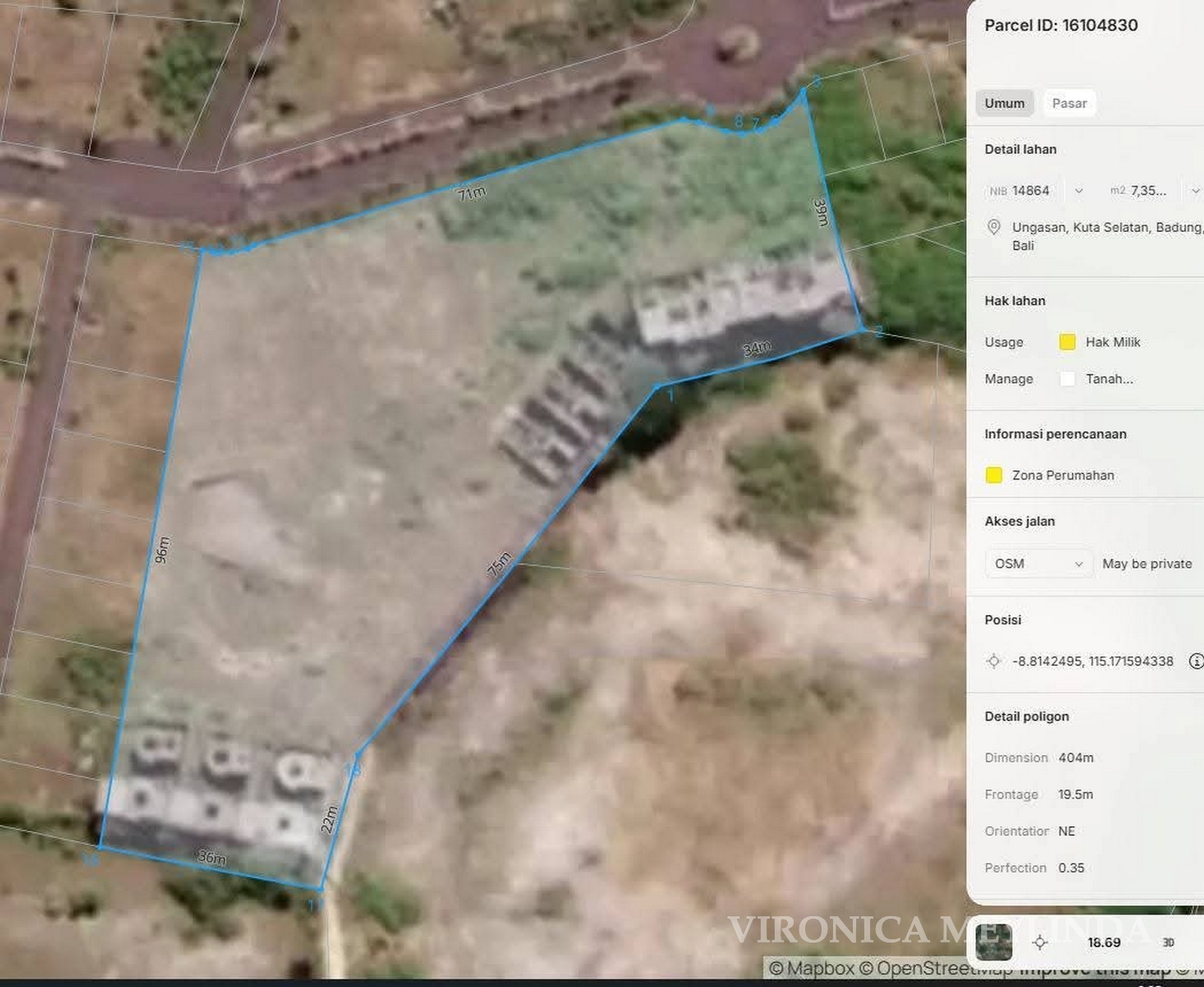1204x987 pixels.
Task: Switch to the Umum tab
Action: pyautogui.click(x=1004, y=103)
